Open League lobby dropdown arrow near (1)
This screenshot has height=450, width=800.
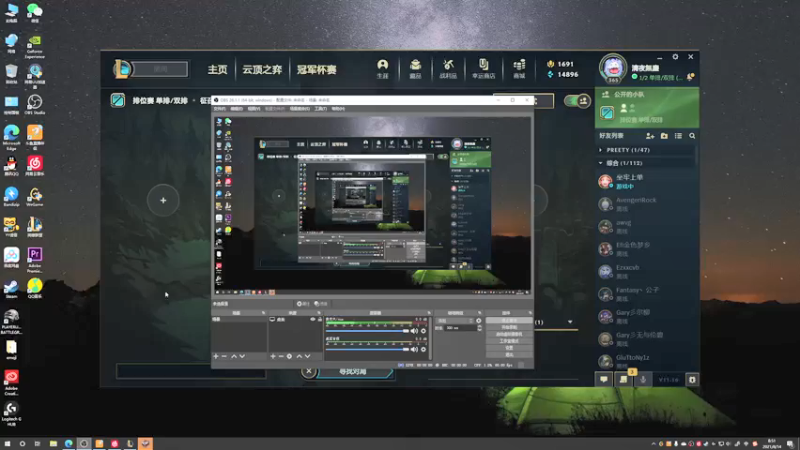[570, 322]
